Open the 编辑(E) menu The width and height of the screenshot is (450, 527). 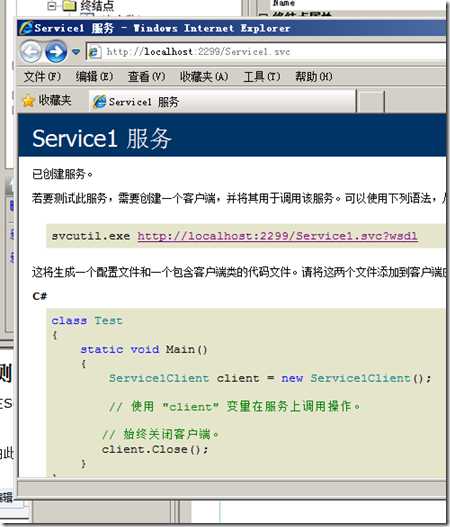(x=94, y=77)
